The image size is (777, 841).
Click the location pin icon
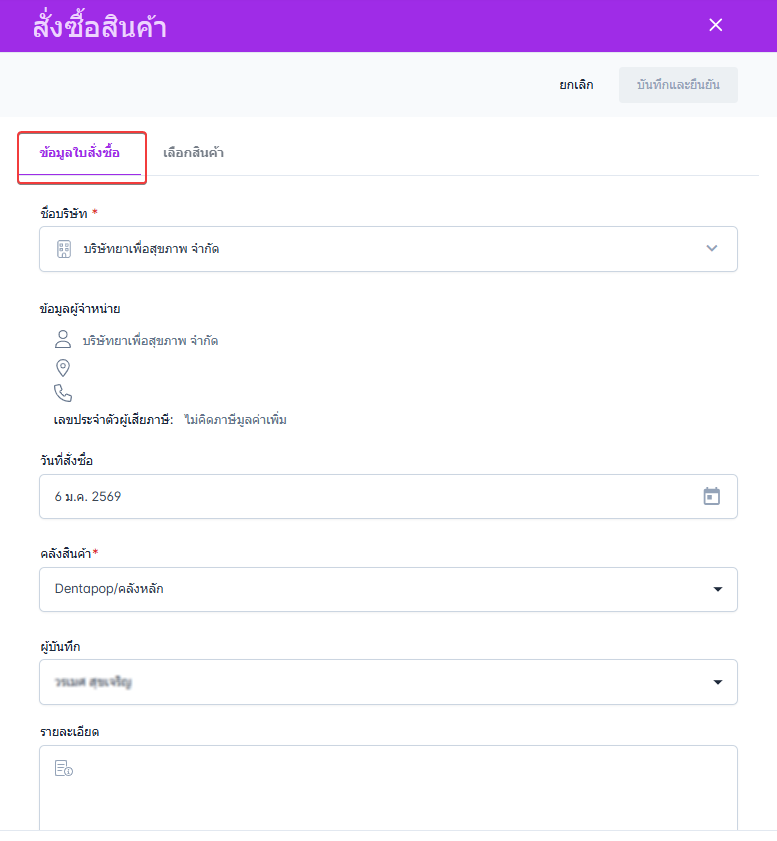click(x=63, y=368)
